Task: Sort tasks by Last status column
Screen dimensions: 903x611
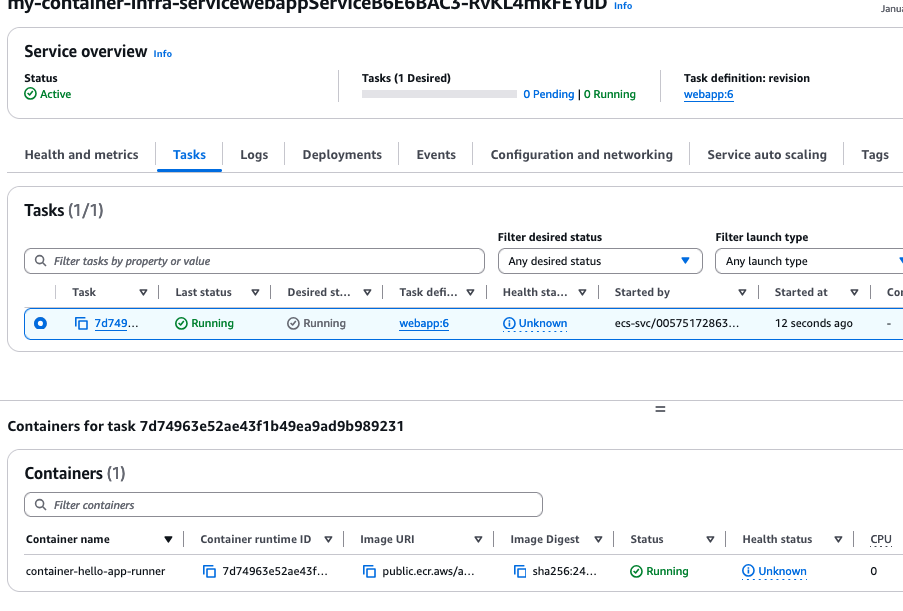Action: [x=255, y=293]
